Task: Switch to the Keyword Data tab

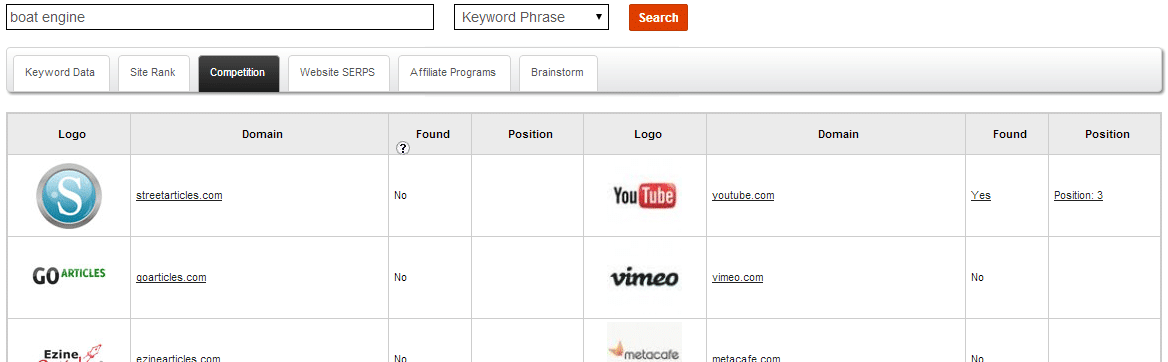Action: pyautogui.click(x=60, y=73)
